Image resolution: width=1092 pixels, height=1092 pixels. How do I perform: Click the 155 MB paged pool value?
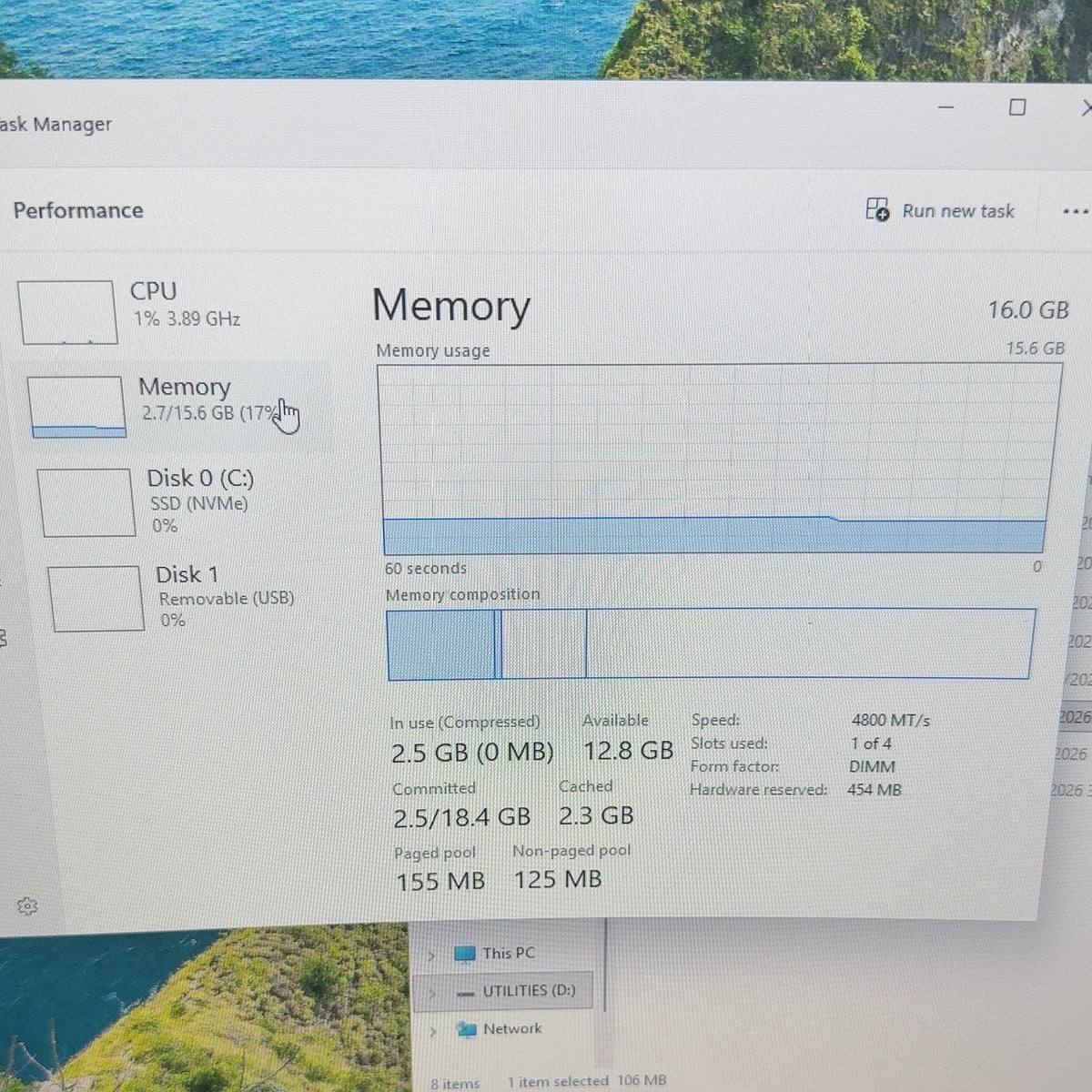440,882
